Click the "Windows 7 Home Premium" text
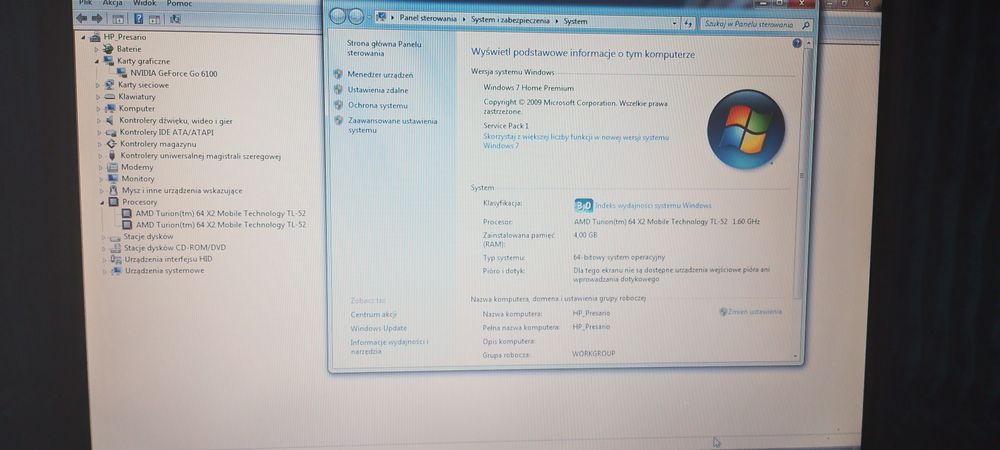This screenshot has height=450, width=1000. coord(529,88)
